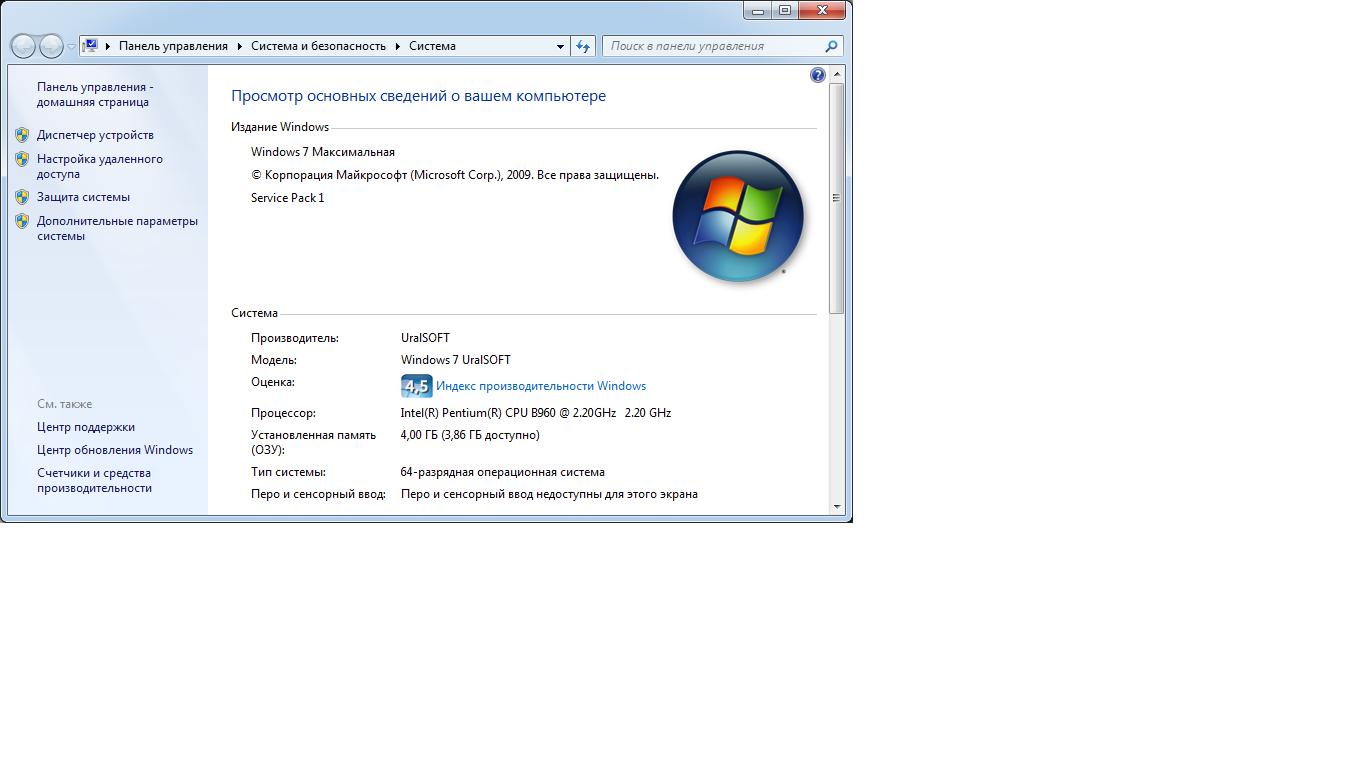The height and width of the screenshot is (768, 1366).
Task: Expand breadcrumb arrow after Система и безопасность
Action: [x=397, y=46]
